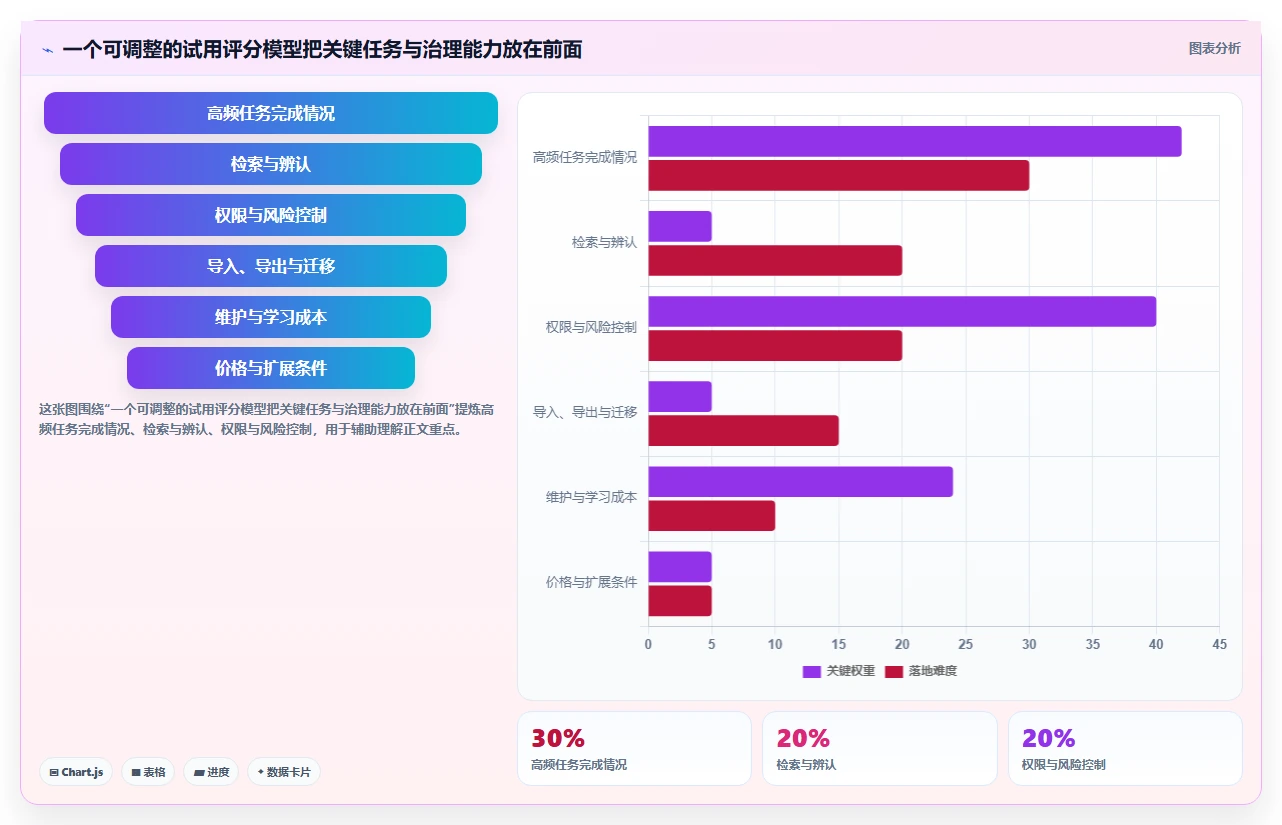Click the red bar for 检索与辨认
This screenshot has height=825, width=1282.
pos(775,260)
